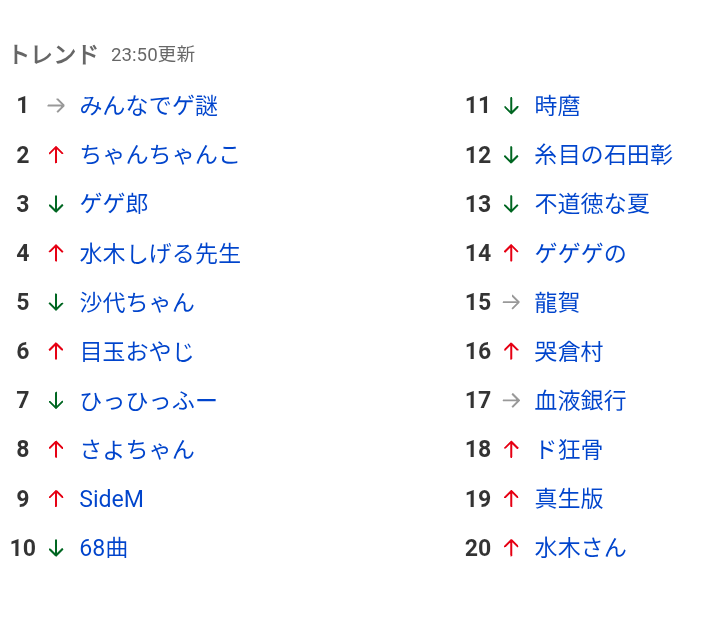Image resolution: width=720 pixels, height=624 pixels.
Task: Open the 時麿 trend
Action: pos(557,106)
